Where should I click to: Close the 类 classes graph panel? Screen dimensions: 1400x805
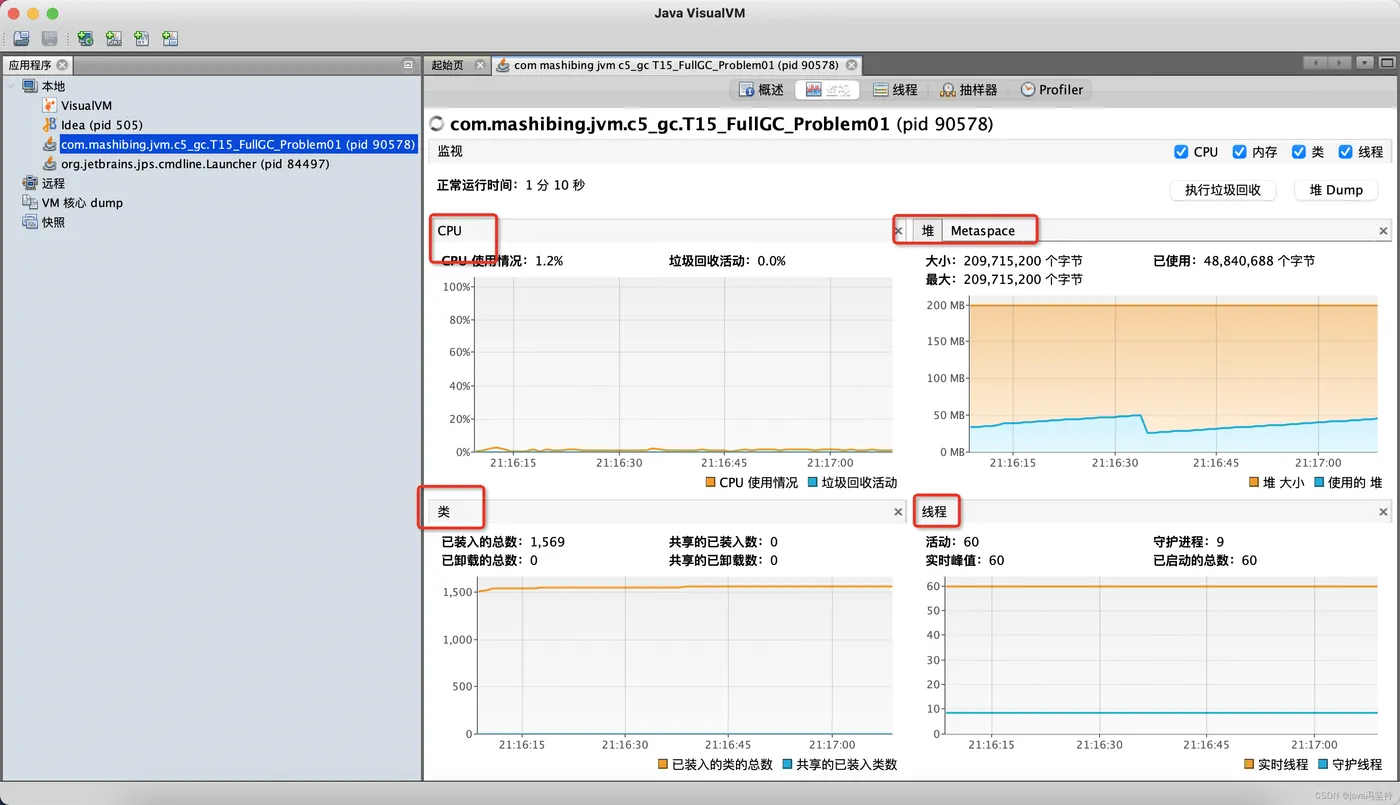click(897, 512)
